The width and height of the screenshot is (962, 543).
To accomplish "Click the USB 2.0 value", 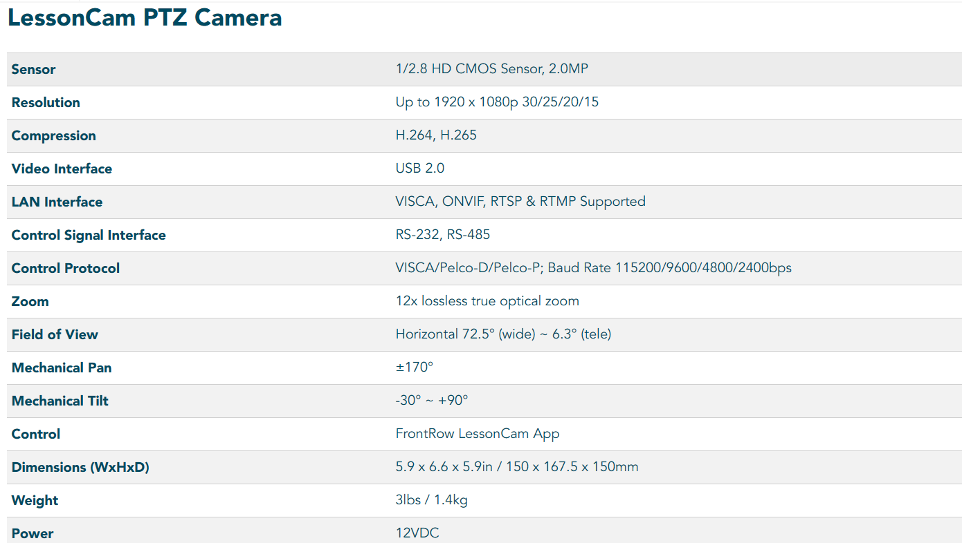I will click(420, 168).
